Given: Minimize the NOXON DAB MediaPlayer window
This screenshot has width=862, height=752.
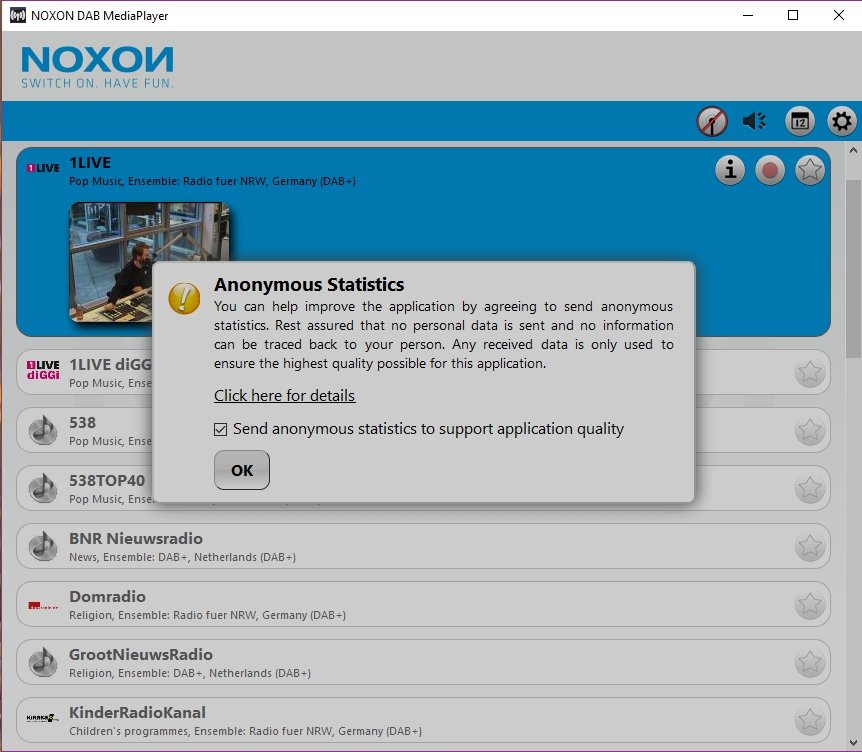Looking at the screenshot, I should 748,15.
